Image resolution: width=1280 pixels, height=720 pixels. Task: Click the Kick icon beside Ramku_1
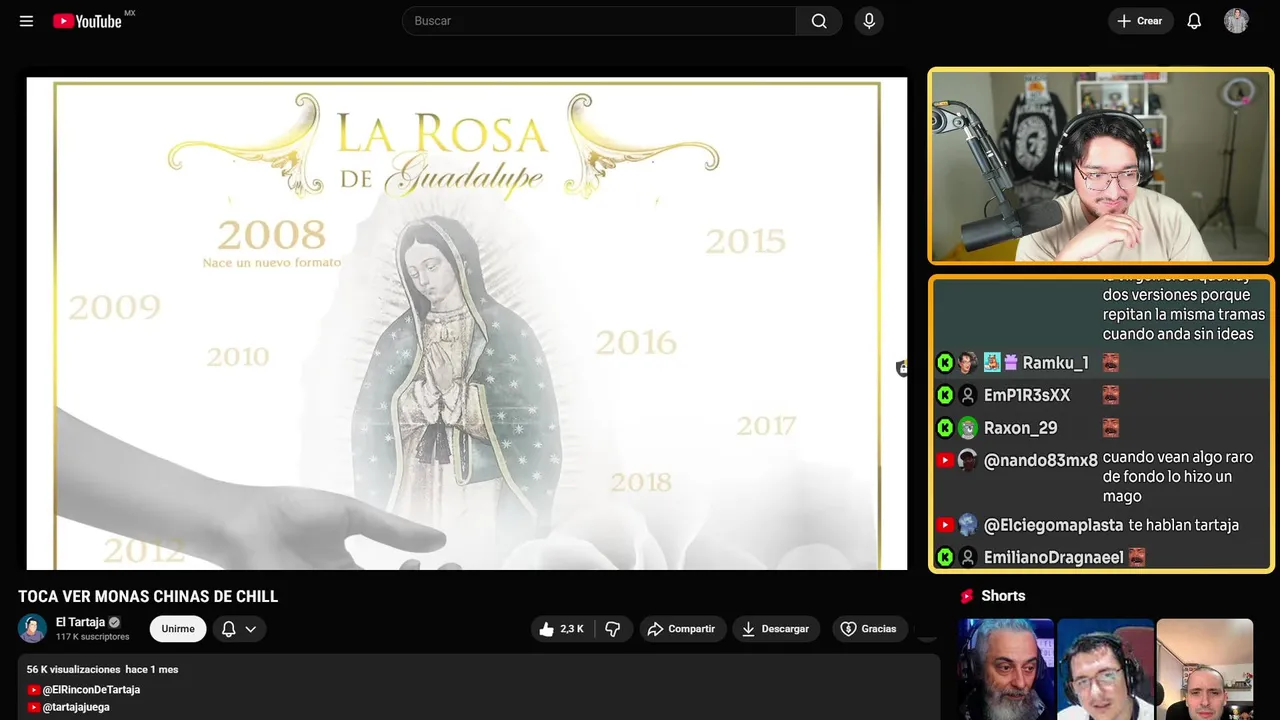point(945,362)
